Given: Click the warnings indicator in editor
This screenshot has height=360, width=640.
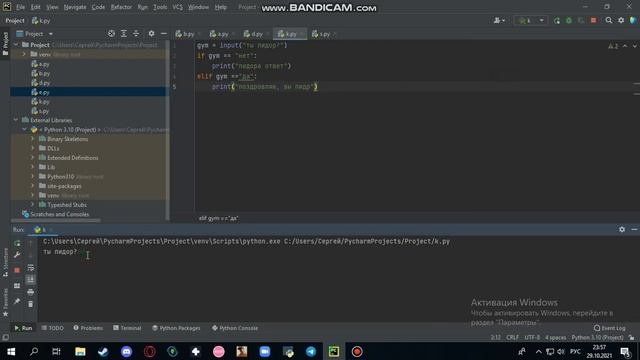Looking at the screenshot, I should [x=613, y=46].
